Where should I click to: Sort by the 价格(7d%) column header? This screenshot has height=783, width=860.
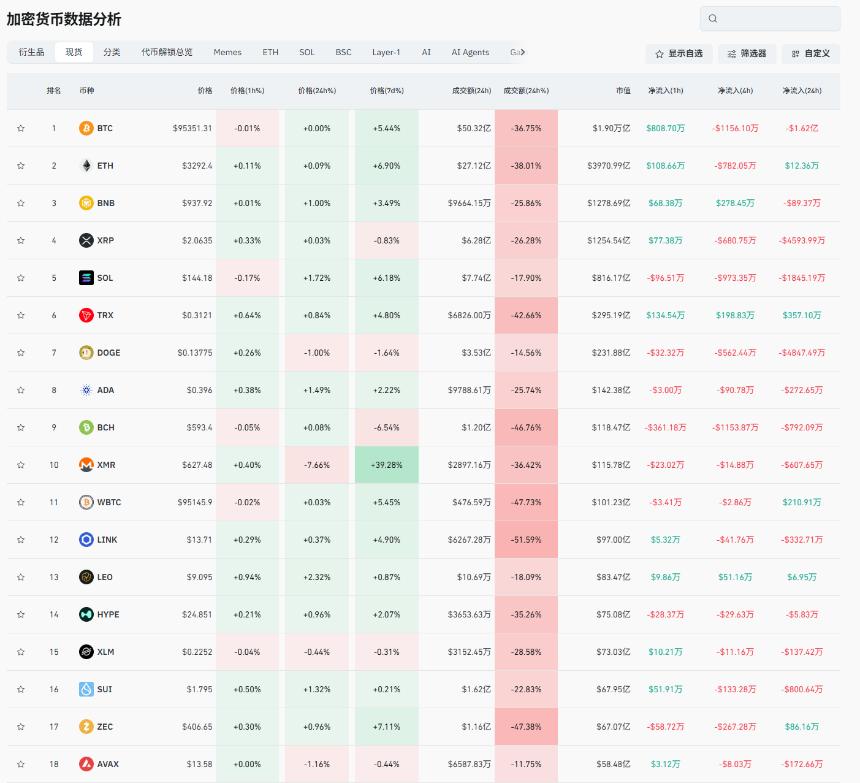[387, 90]
